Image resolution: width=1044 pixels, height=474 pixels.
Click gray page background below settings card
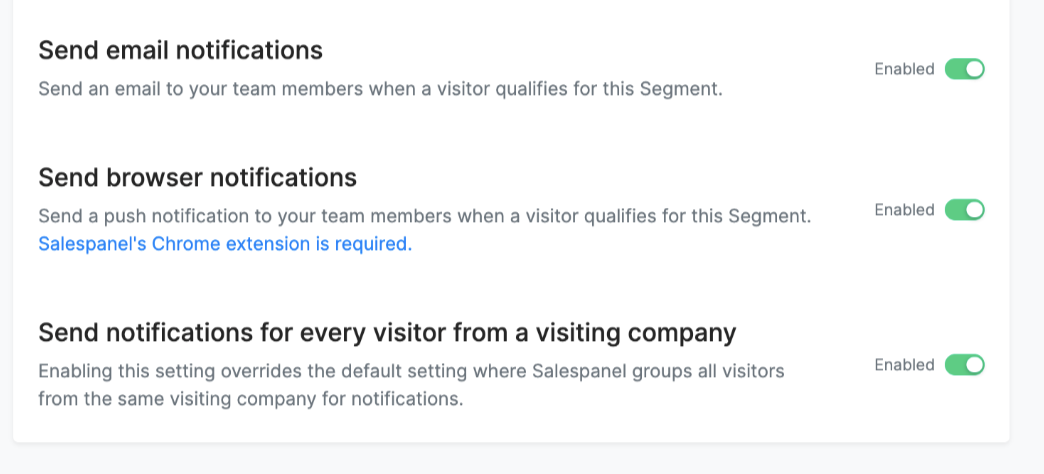pyautogui.click(x=511, y=459)
